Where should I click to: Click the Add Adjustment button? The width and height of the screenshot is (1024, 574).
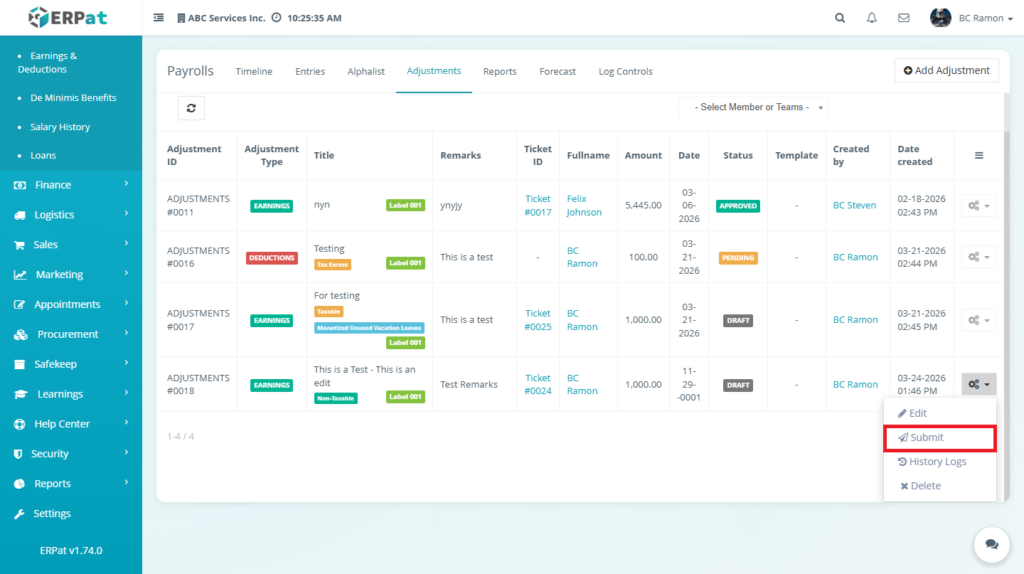pyautogui.click(x=946, y=70)
